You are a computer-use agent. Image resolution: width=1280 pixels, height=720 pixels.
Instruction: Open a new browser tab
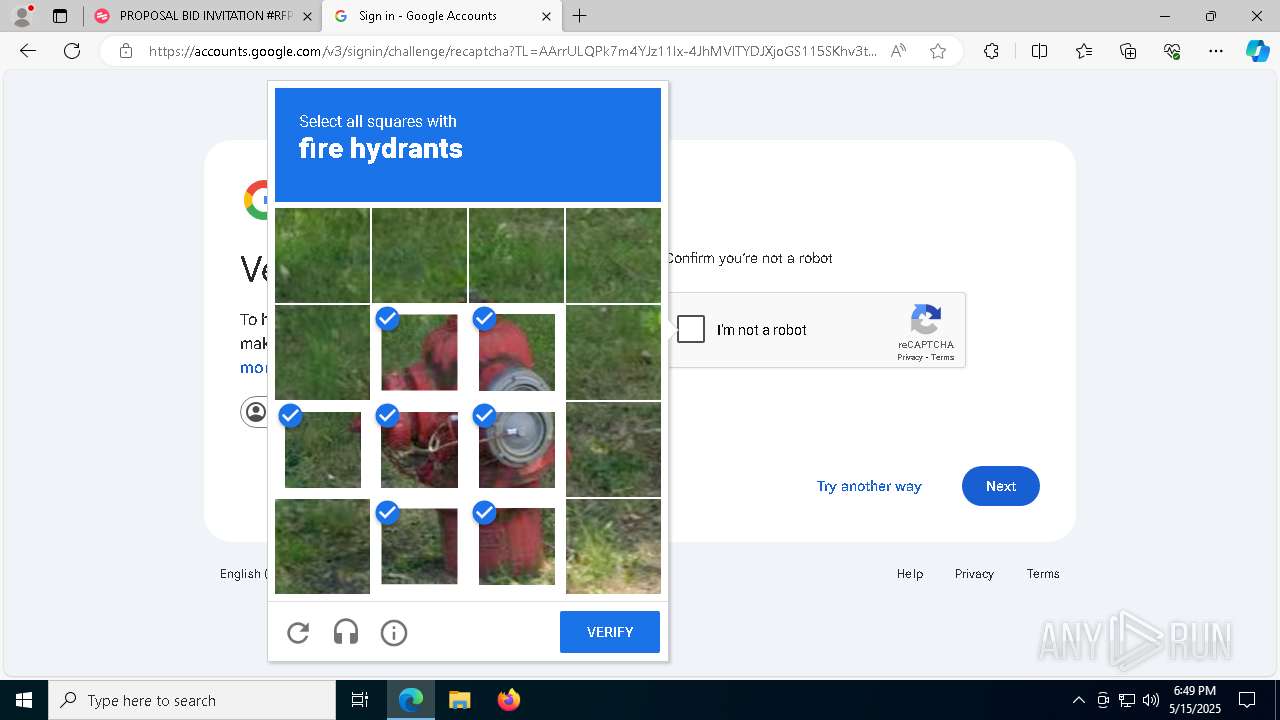point(580,16)
